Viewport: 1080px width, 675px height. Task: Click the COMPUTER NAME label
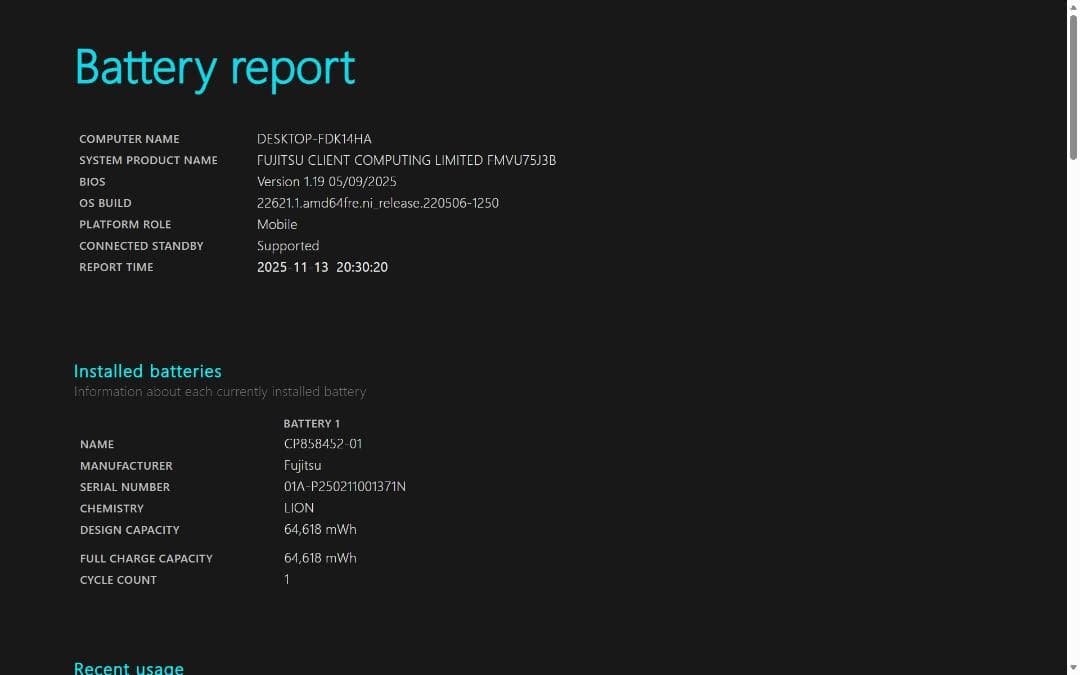(129, 139)
